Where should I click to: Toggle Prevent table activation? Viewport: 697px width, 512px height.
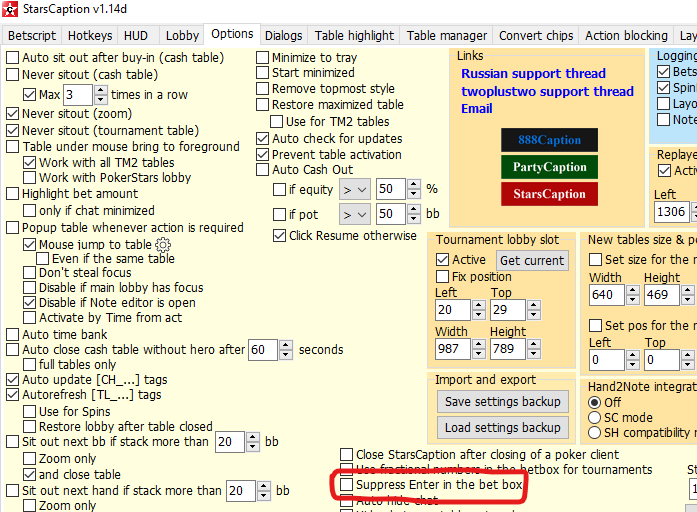tap(262, 155)
